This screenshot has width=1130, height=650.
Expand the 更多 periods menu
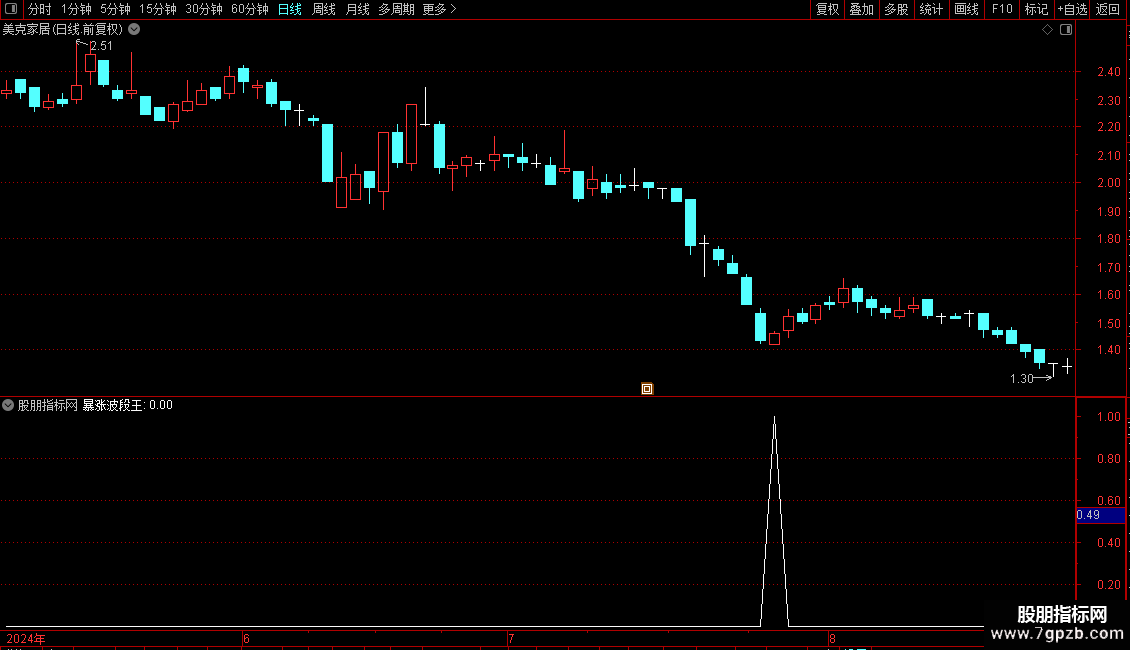[439, 9]
